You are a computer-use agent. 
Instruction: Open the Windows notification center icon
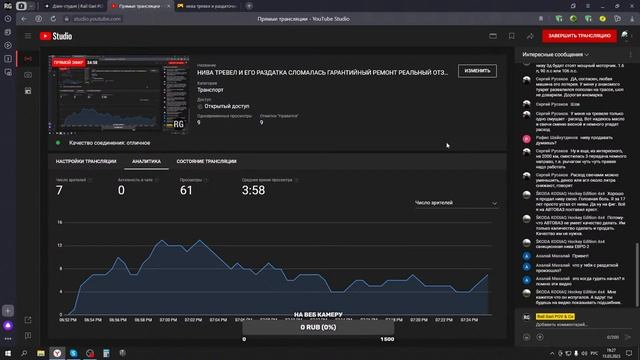[x=629, y=353]
